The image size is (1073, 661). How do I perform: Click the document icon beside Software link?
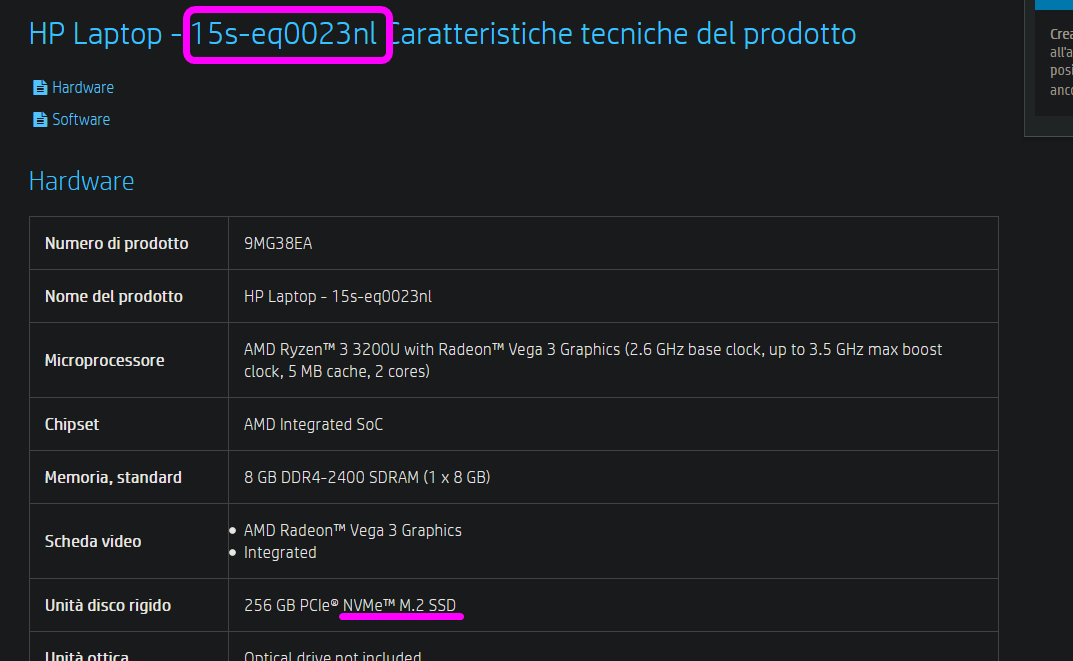pos(40,119)
